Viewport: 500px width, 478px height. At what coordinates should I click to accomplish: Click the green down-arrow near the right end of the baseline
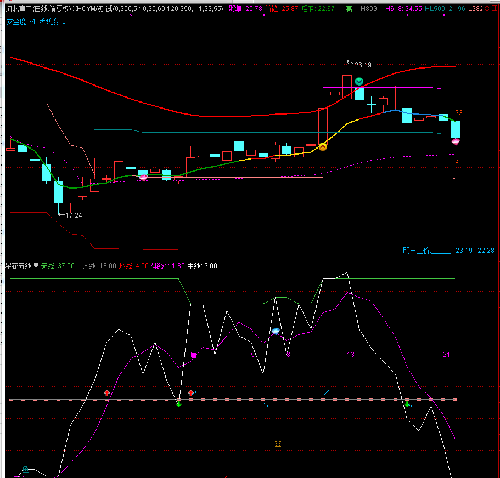tap(407, 404)
